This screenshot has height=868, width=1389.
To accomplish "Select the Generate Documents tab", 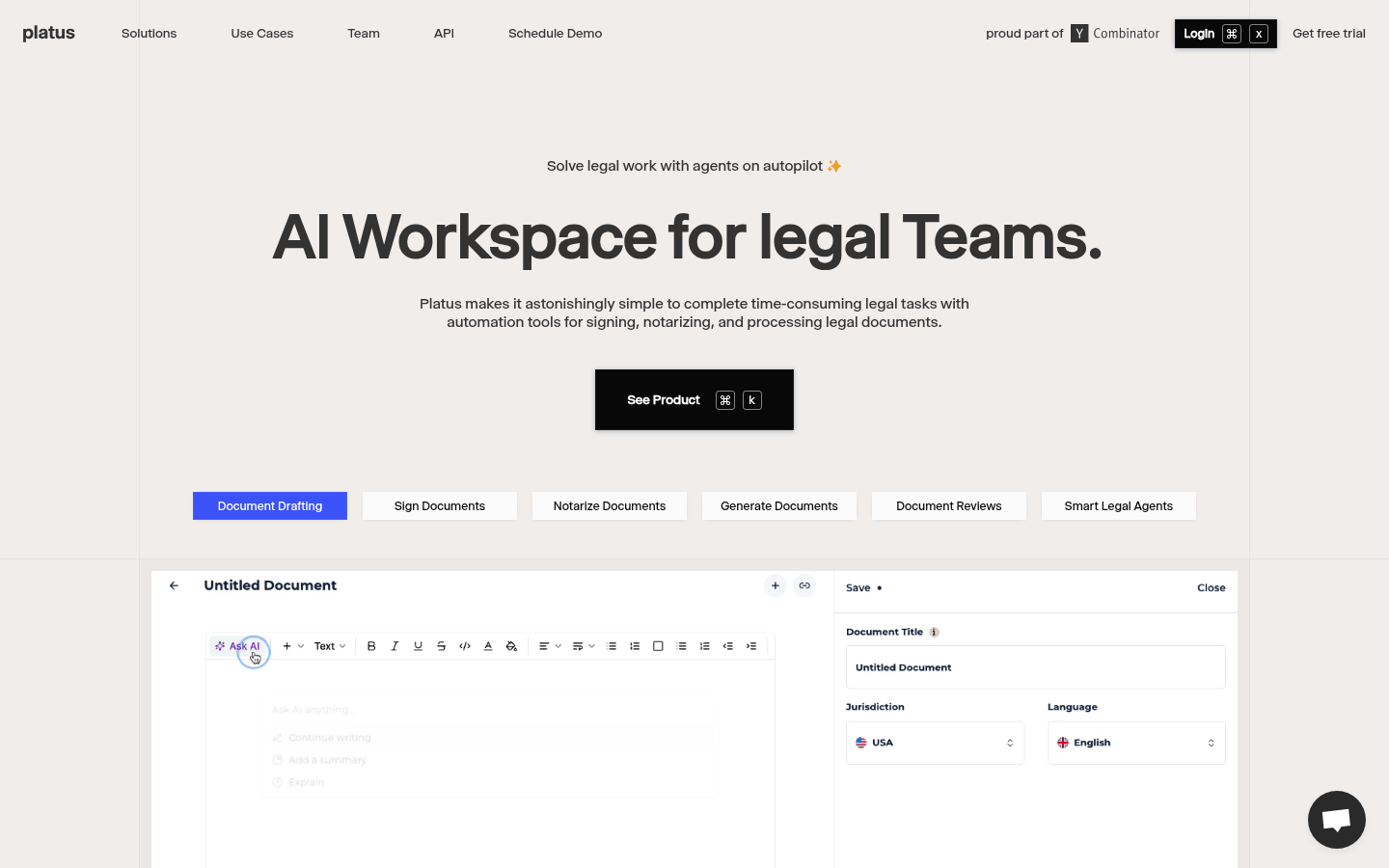I will (779, 506).
